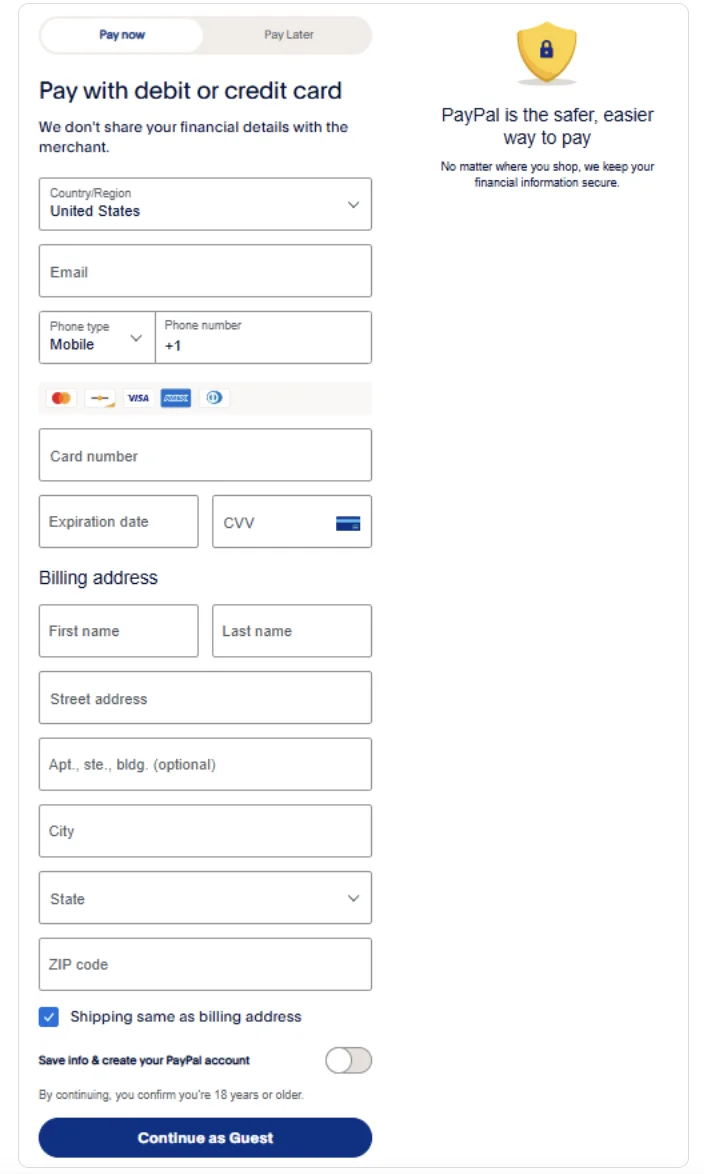This screenshot has height=1174, width=704.
Task: Open the Country/Region dropdown
Action: [x=205, y=204]
